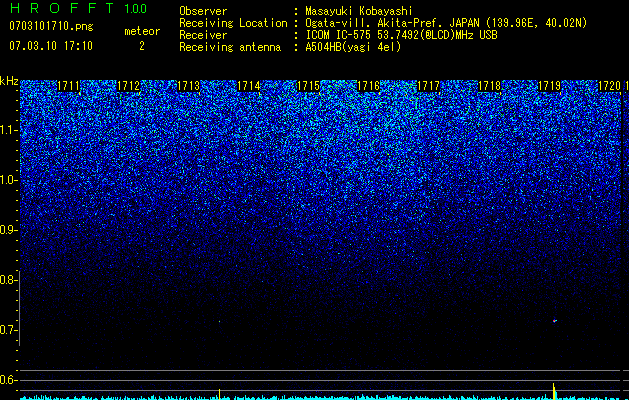Click the meteor count value 2
629x400 pixels.
pyautogui.click(x=142, y=47)
